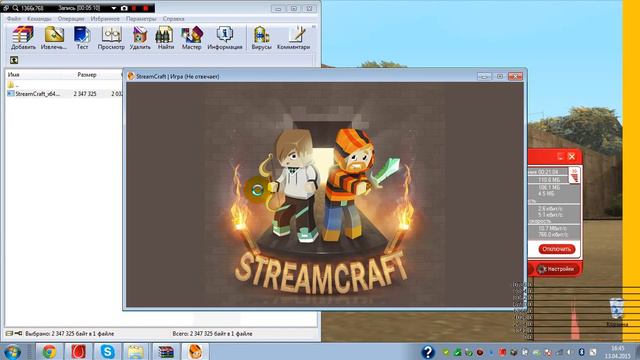Click the Удалить (Delete) toolbar icon
The height and width of the screenshot is (360, 640).
[x=140, y=38]
